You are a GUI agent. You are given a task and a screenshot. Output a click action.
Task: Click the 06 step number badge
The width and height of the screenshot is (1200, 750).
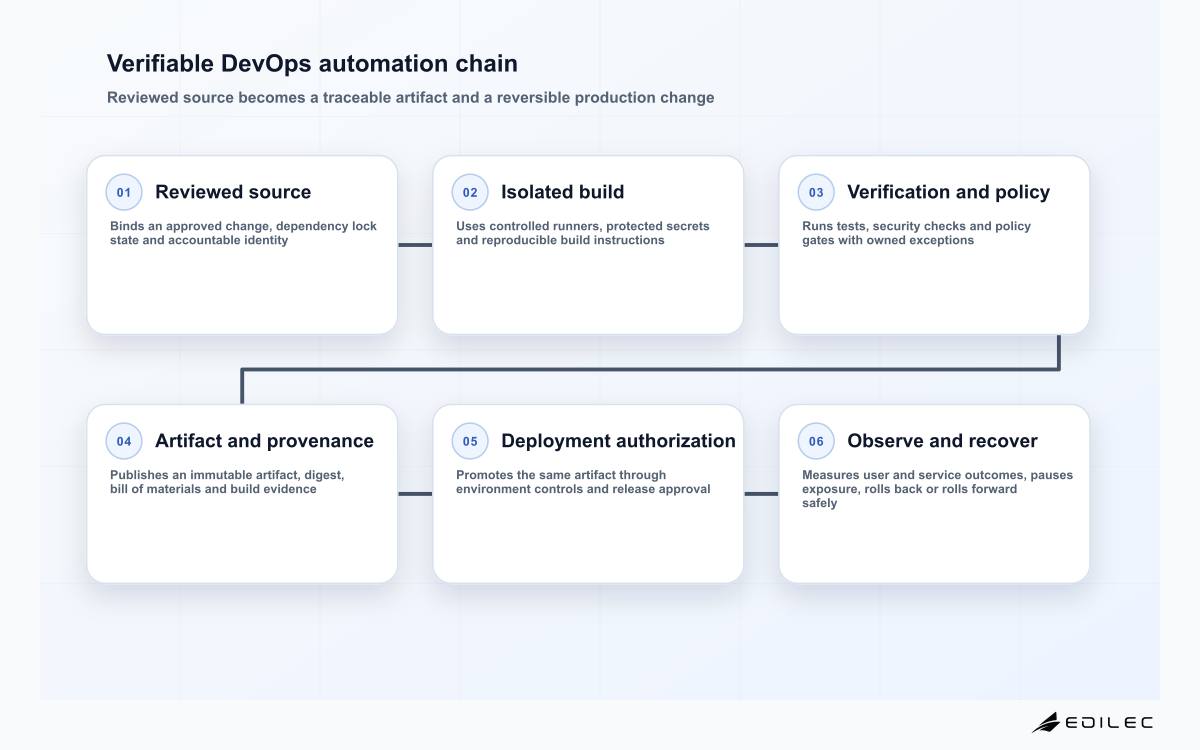point(816,441)
